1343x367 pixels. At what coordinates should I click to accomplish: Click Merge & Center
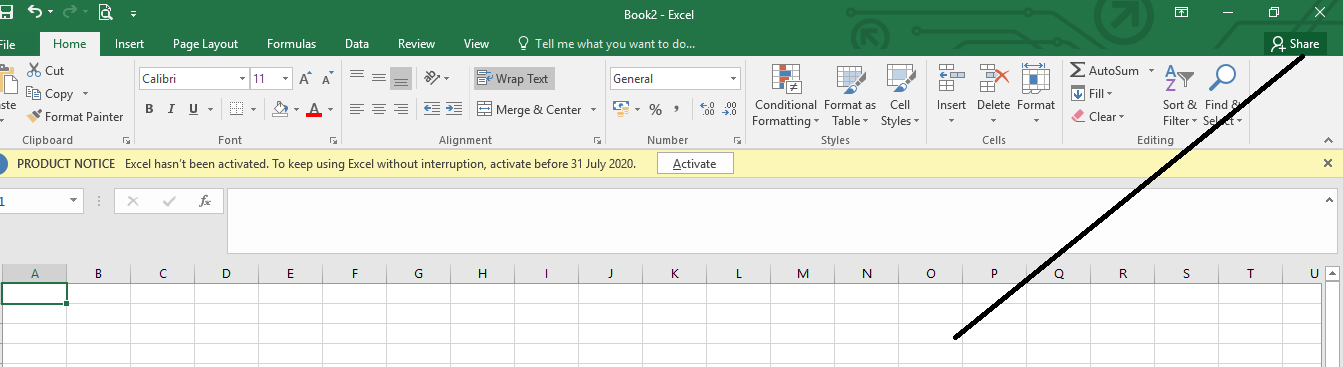click(x=530, y=109)
